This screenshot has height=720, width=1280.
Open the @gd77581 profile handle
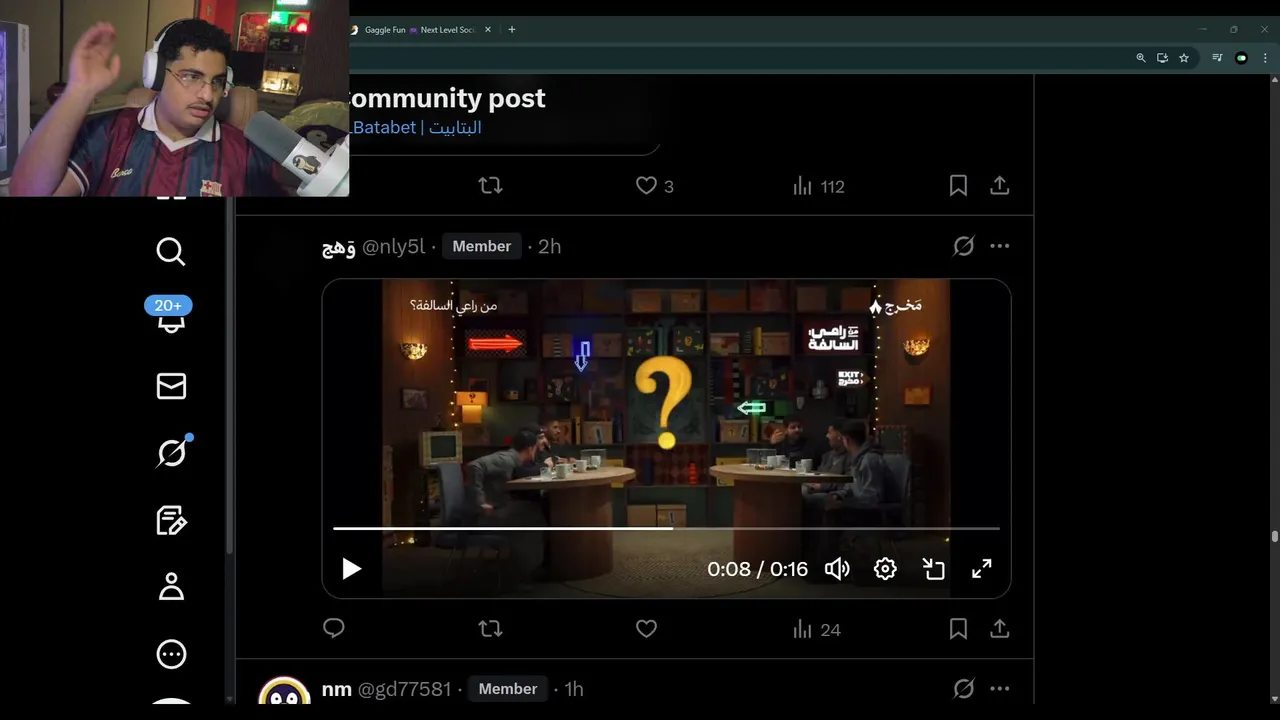click(405, 689)
